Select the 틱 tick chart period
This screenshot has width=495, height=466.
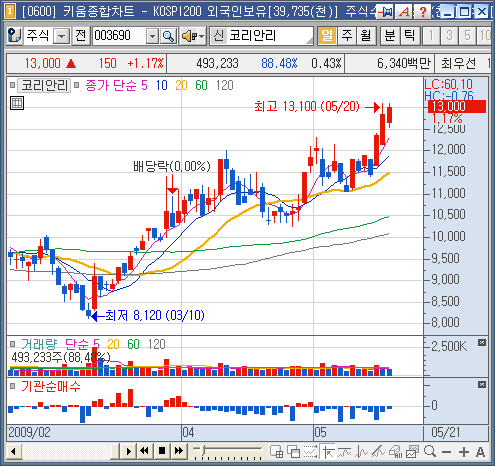tap(409, 36)
